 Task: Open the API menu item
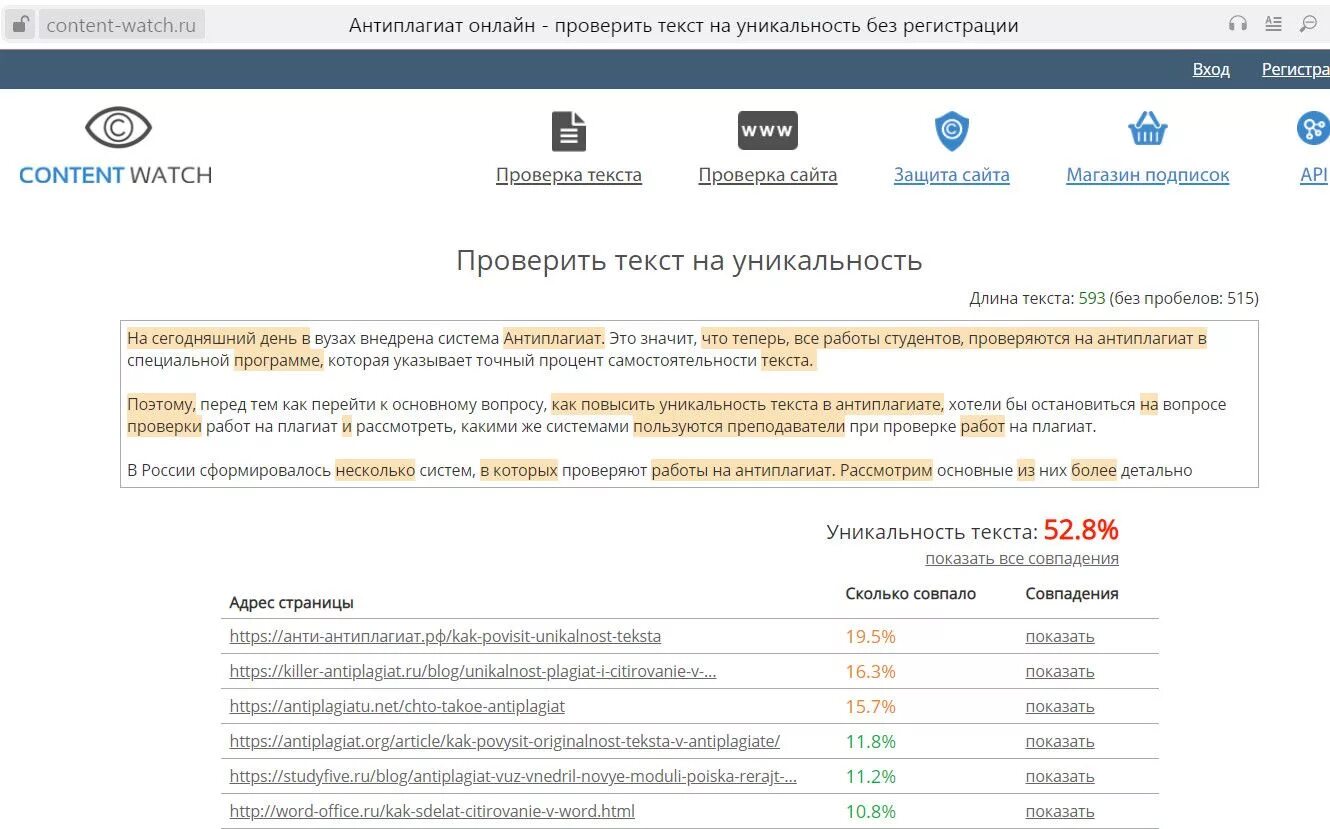click(1314, 175)
